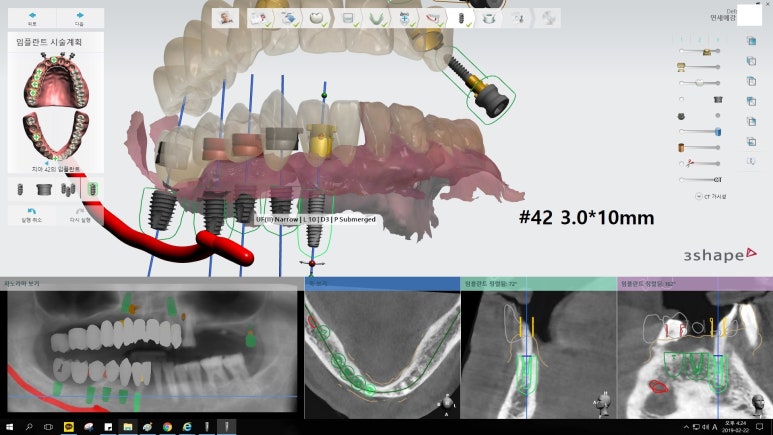Click the next arrow button labeled 다음
The height and width of the screenshot is (435, 773).
tap(78, 19)
